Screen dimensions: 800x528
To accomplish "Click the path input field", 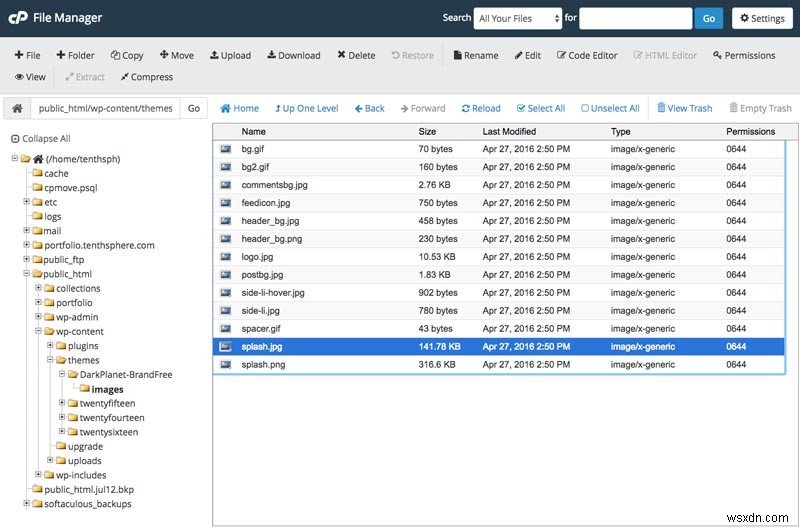I will click(x=106, y=108).
